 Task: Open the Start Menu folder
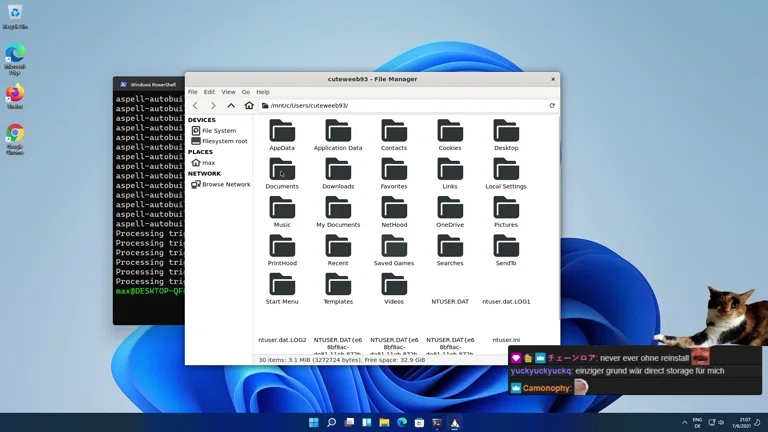(x=282, y=288)
